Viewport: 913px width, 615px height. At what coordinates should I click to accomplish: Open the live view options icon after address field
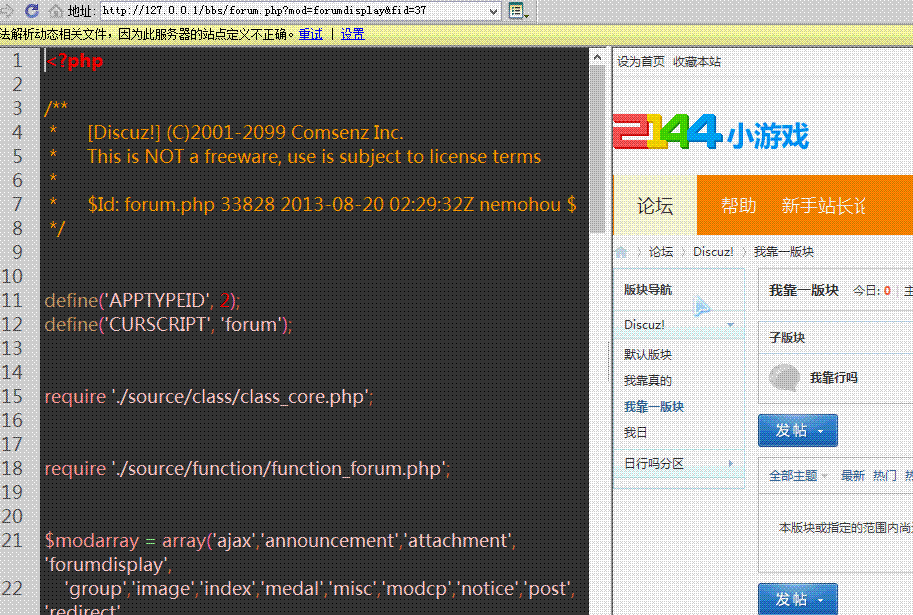(517, 10)
